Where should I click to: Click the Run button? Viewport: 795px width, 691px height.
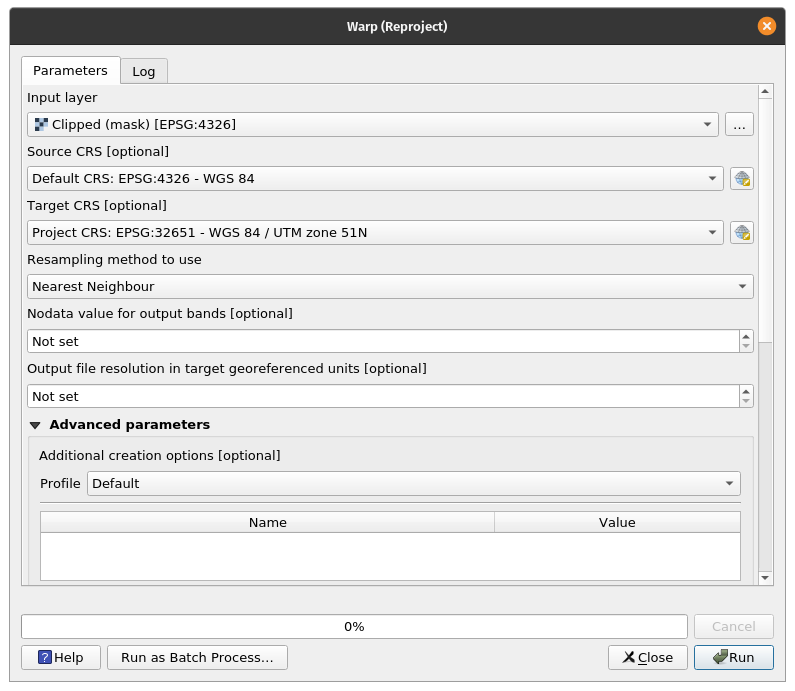pyautogui.click(x=735, y=657)
